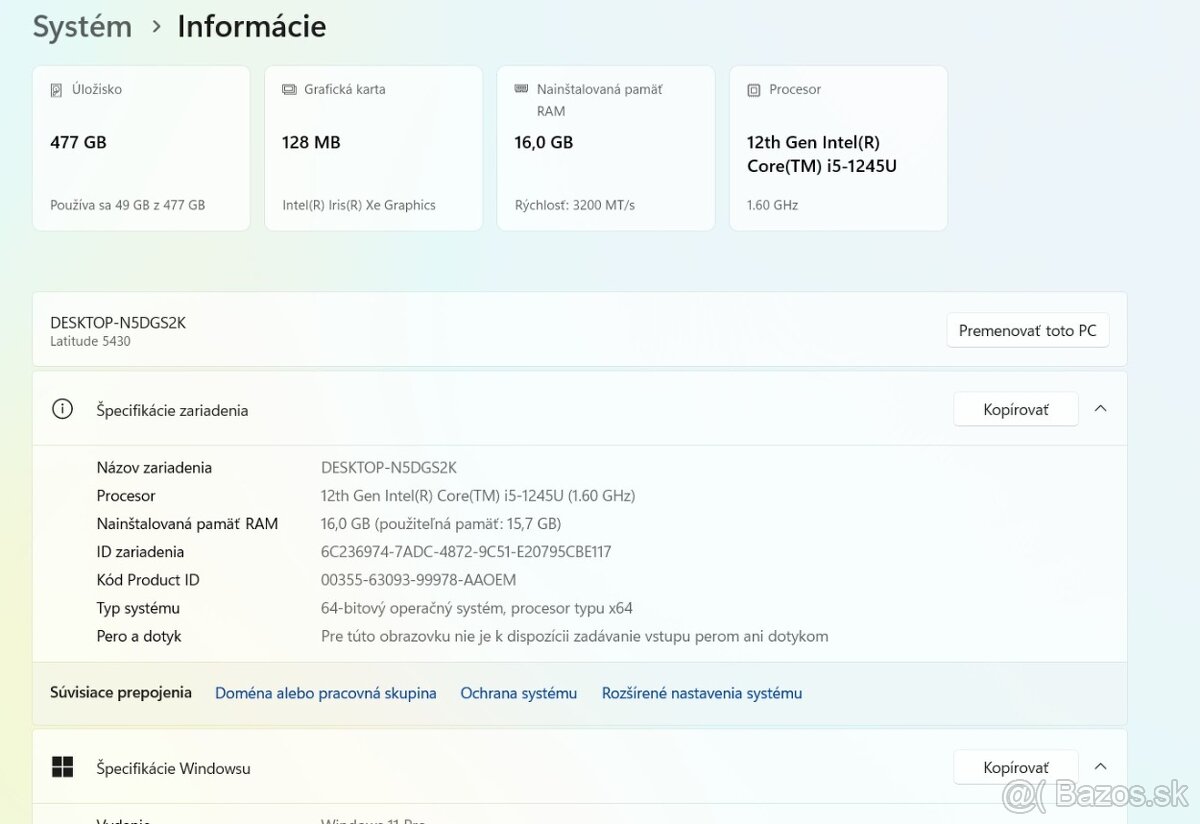Select Informácie in the breadcrumb header

coord(251,26)
